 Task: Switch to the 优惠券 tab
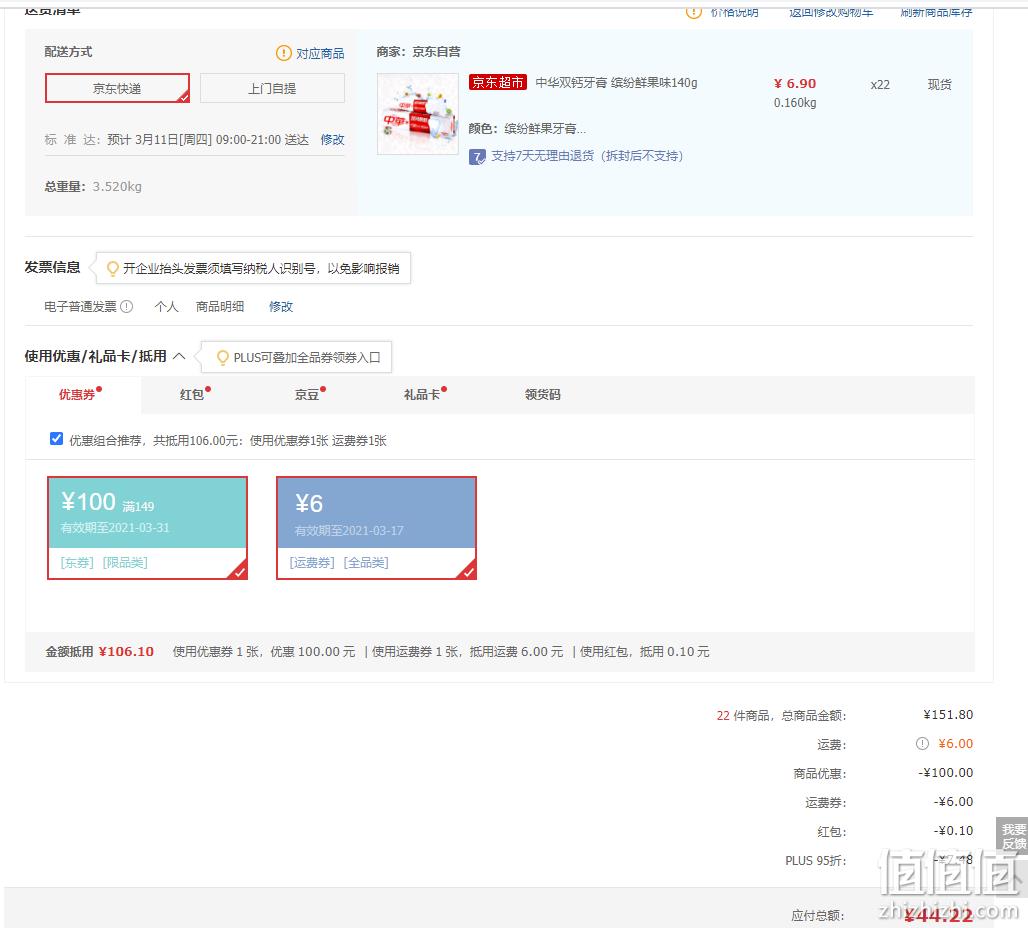coord(77,394)
